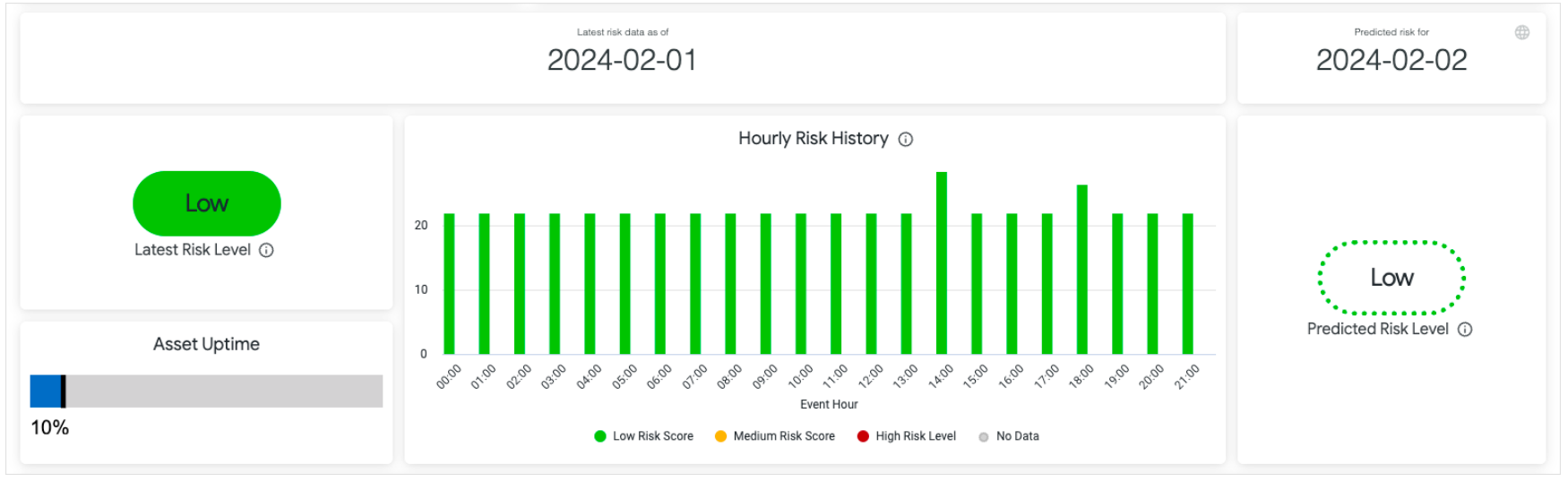Click the globe icon in the predicted risk card

click(x=1522, y=32)
